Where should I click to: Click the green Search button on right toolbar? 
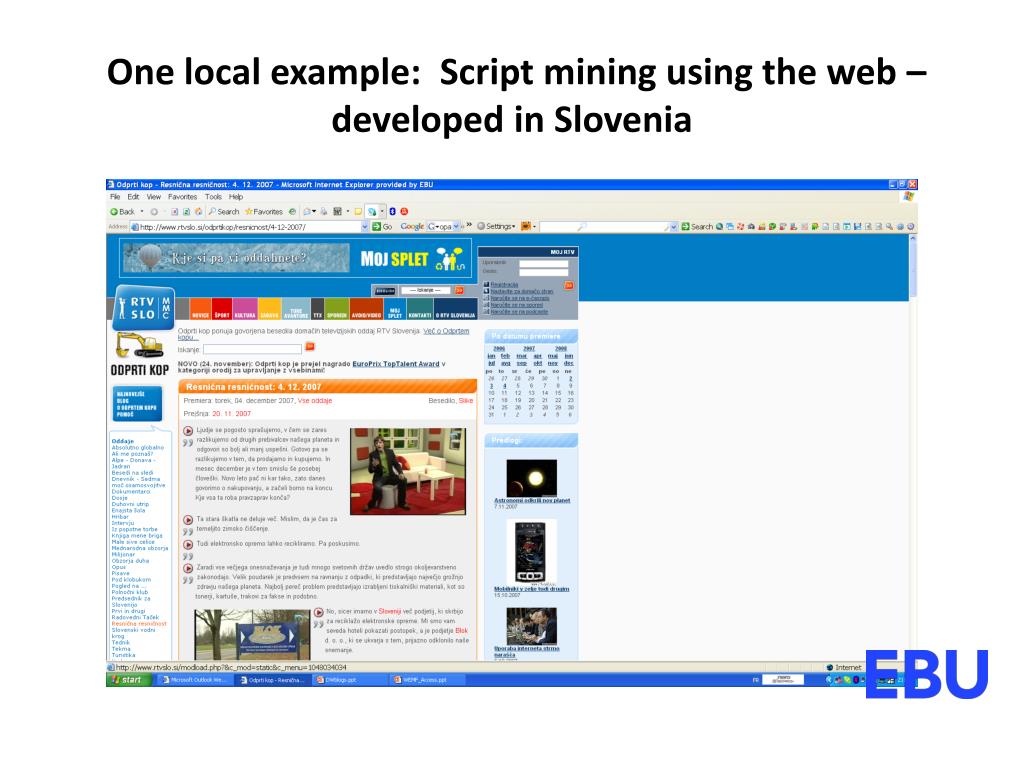click(x=697, y=227)
